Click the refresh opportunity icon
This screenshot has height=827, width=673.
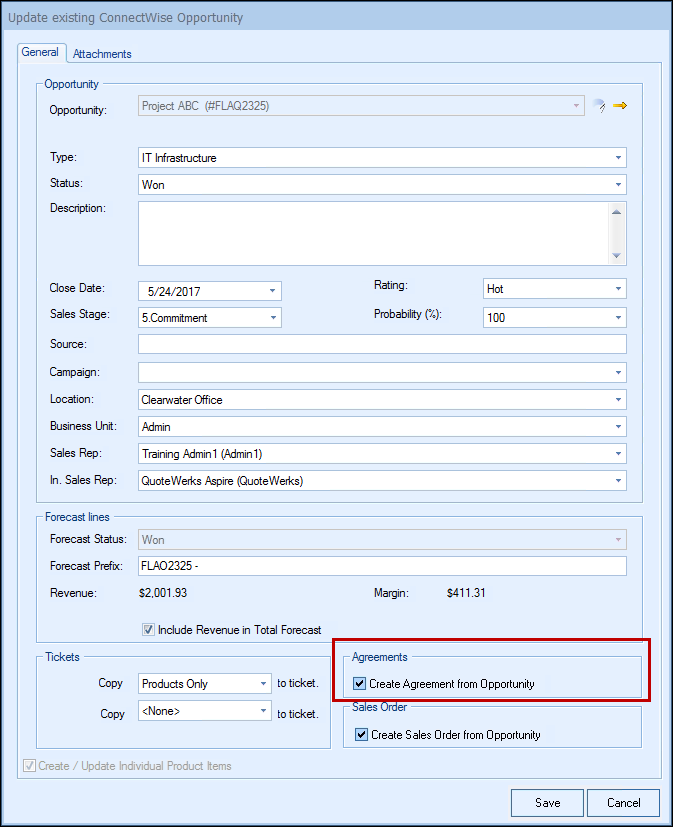click(x=599, y=106)
